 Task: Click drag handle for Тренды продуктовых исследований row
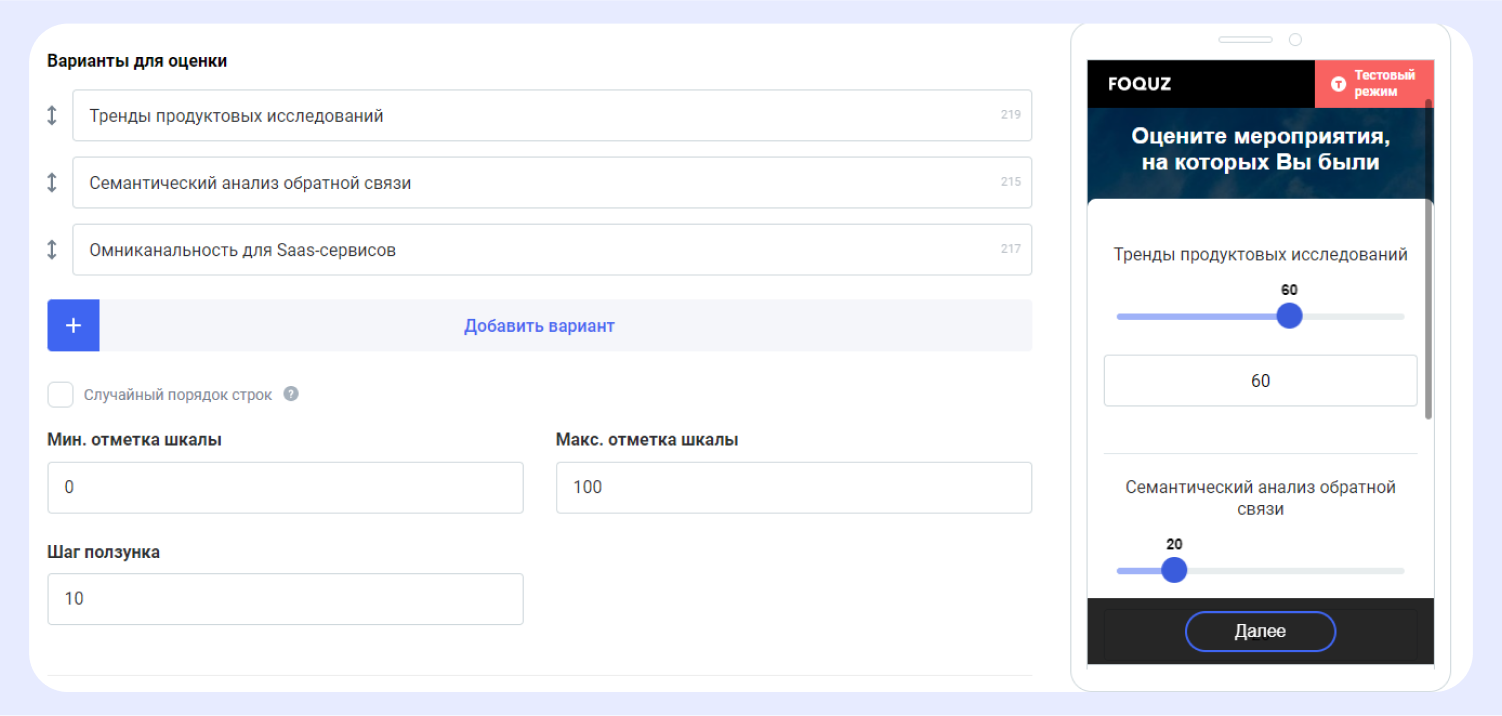pyautogui.click(x=52, y=116)
